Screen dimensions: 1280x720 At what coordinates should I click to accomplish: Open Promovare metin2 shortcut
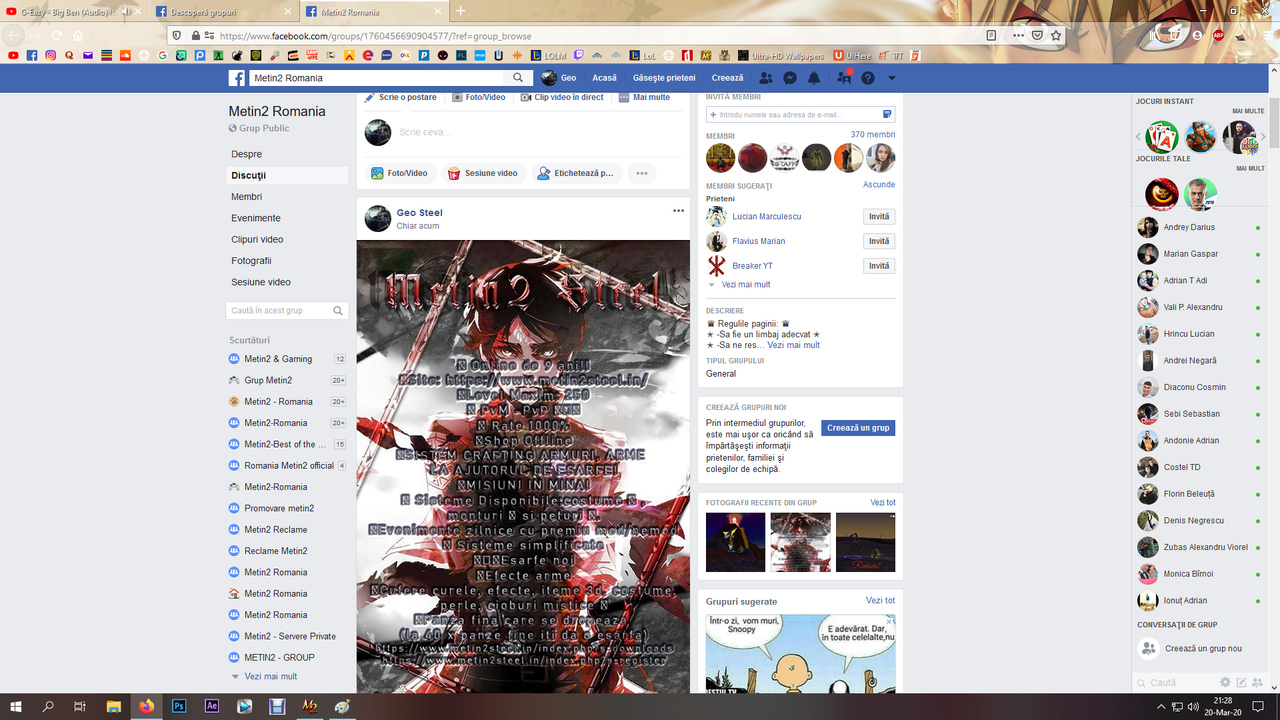(x=279, y=508)
